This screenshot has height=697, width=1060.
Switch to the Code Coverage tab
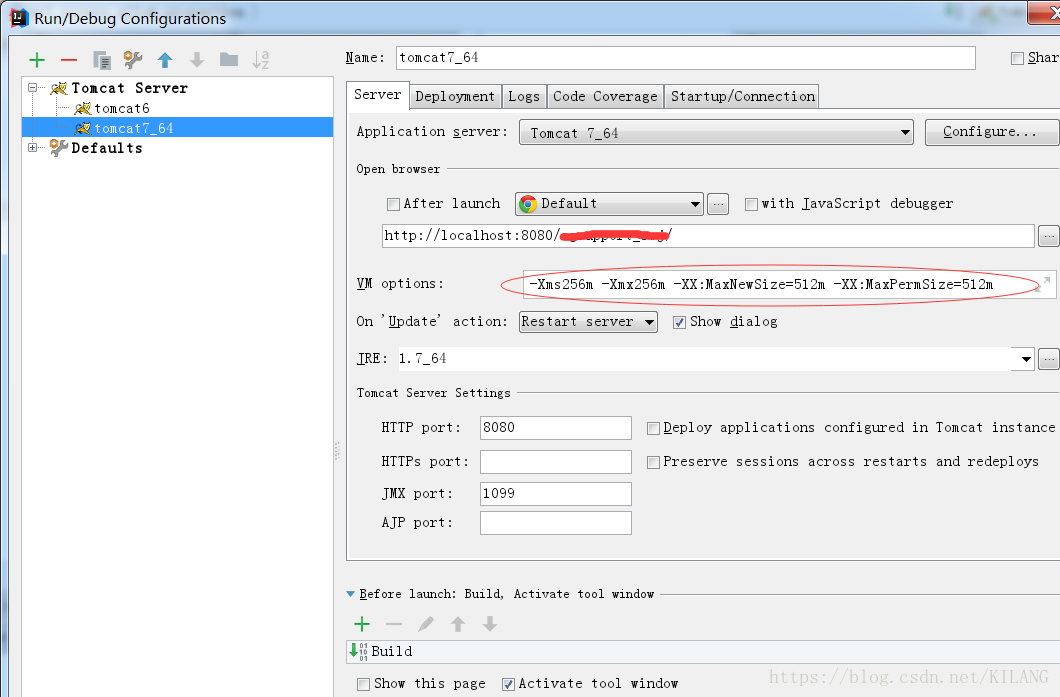tap(605, 97)
